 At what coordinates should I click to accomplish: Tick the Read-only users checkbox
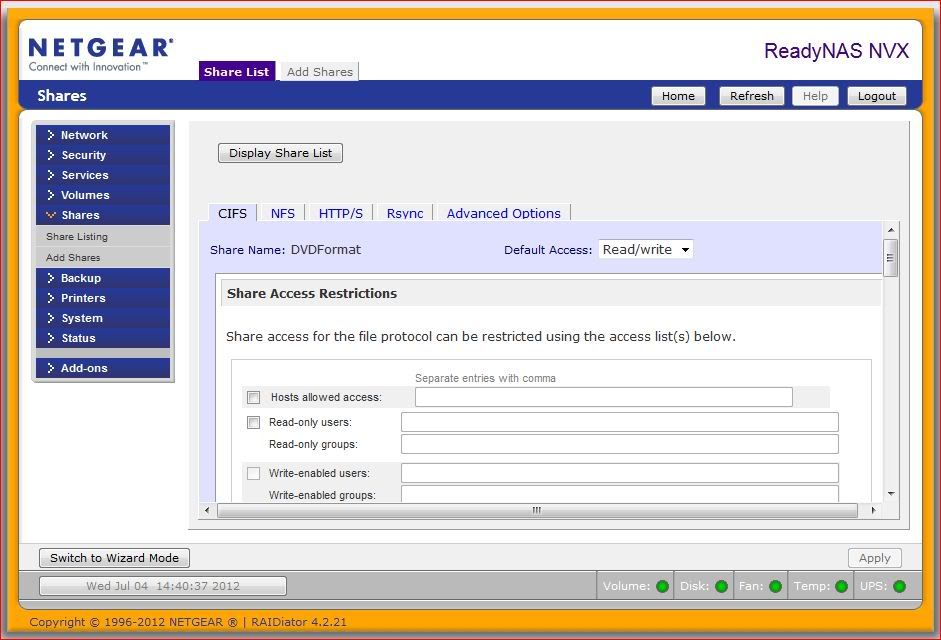pos(254,422)
